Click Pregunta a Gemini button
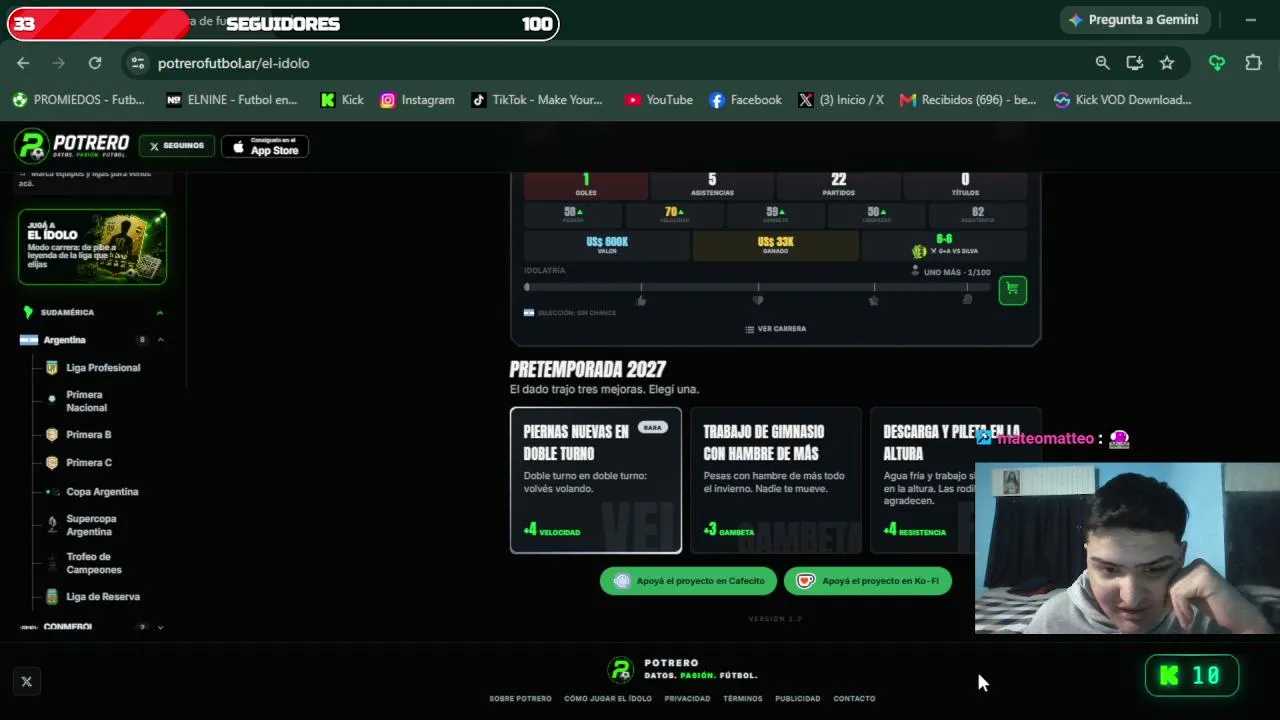 [1136, 20]
